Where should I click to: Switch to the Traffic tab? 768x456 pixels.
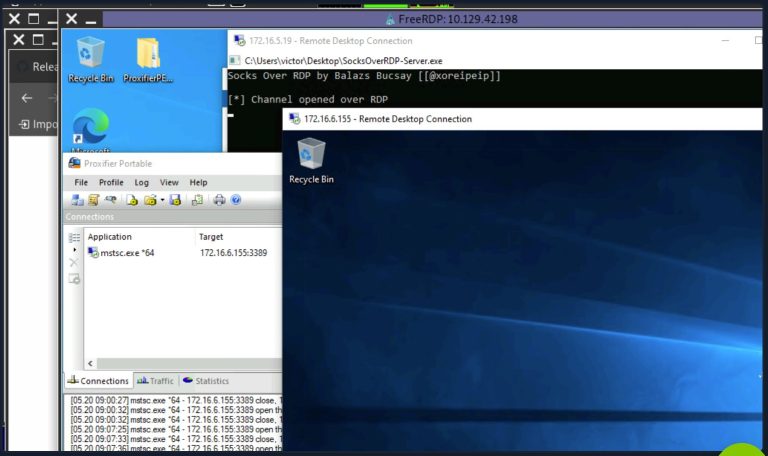click(x=155, y=381)
